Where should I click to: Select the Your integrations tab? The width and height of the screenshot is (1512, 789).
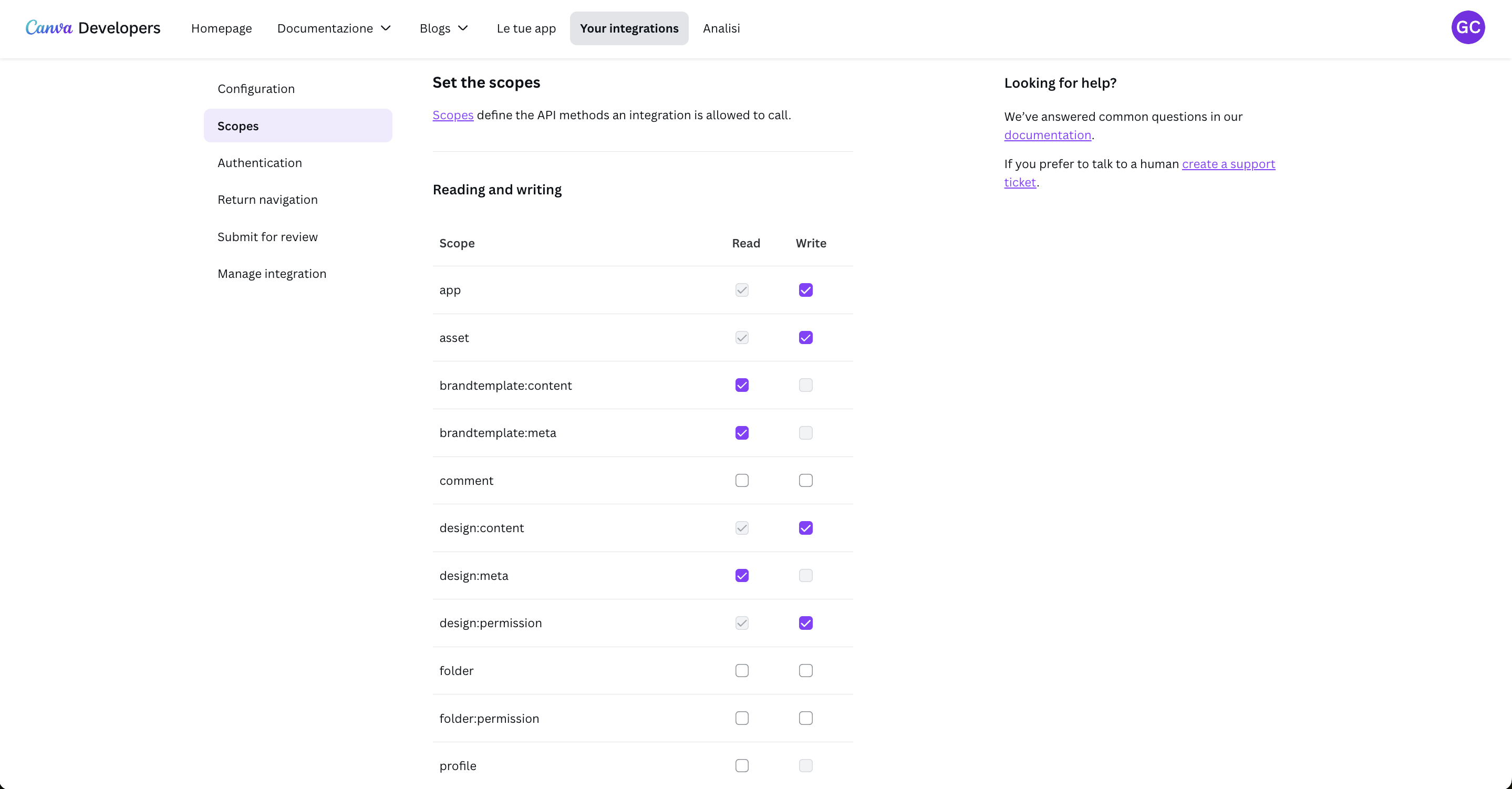click(629, 28)
